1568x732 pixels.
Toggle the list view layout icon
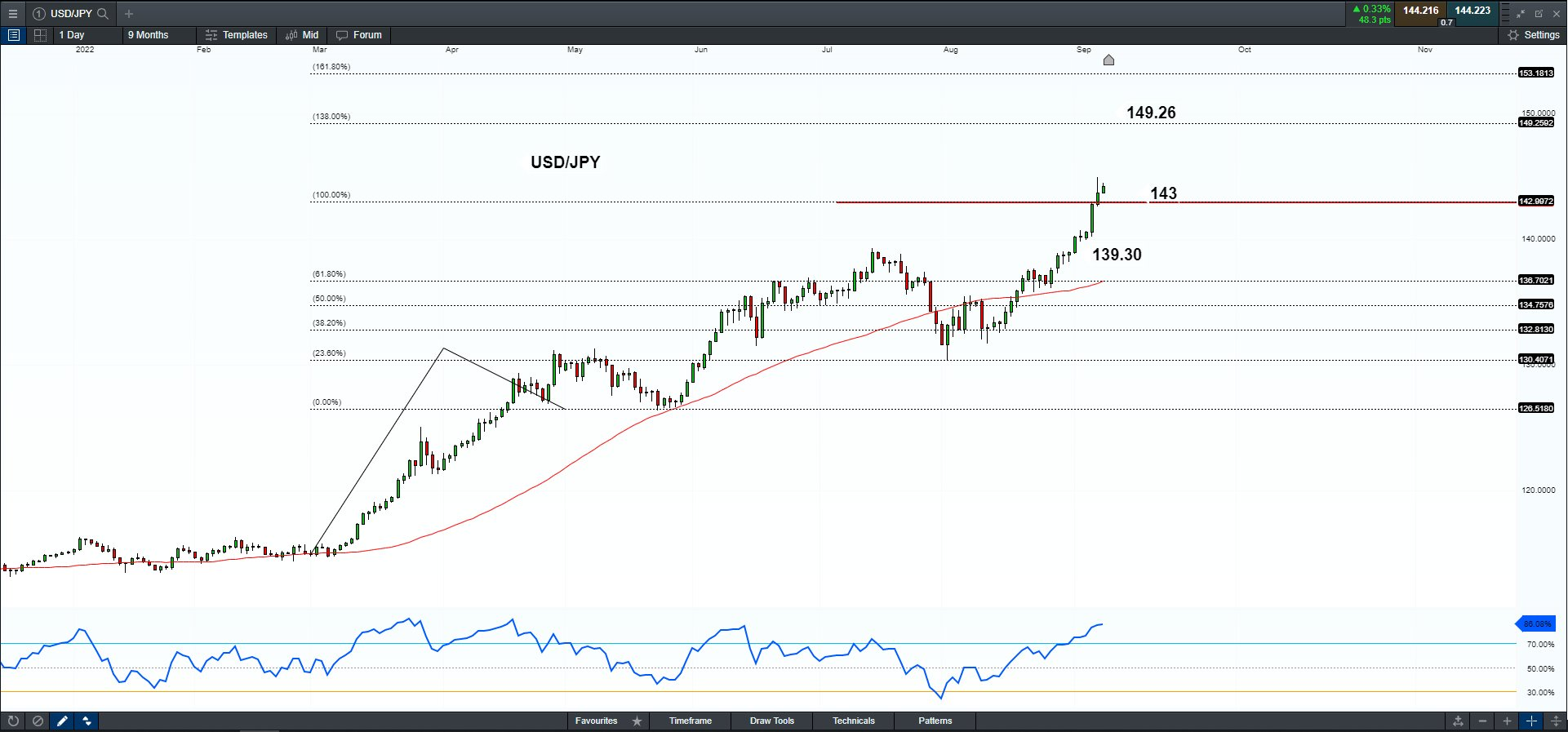[x=13, y=35]
